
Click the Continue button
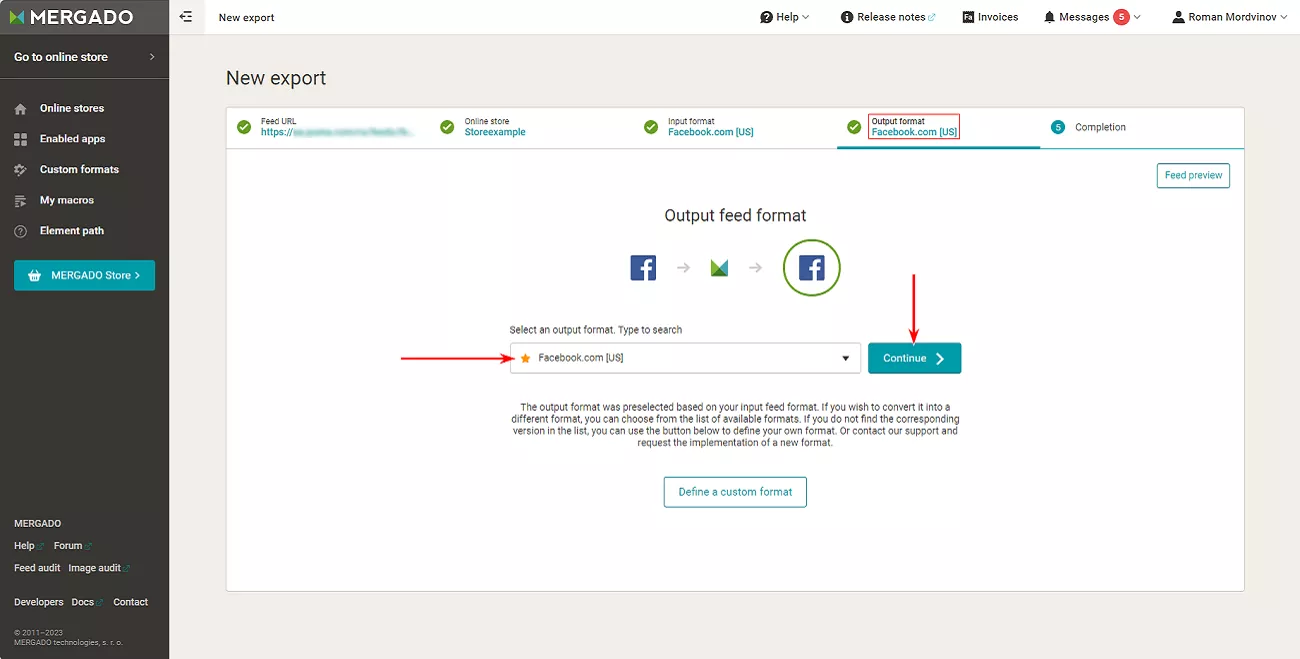point(914,358)
